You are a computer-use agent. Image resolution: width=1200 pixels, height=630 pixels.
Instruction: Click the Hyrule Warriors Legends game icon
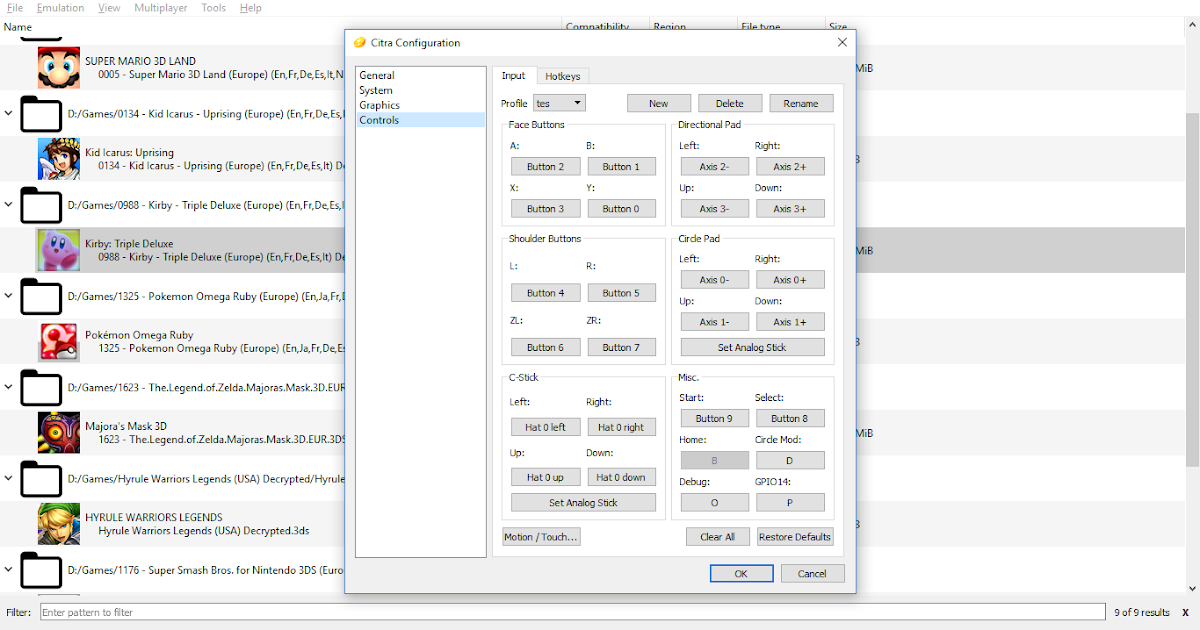tap(59, 523)
